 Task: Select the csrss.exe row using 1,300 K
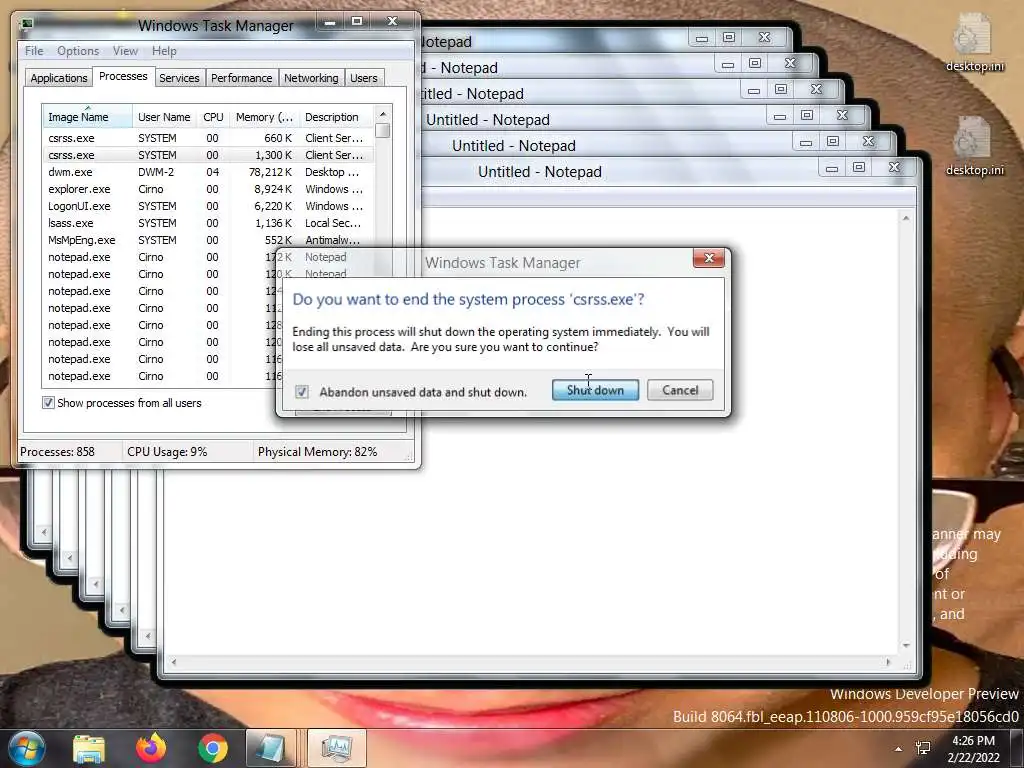(208, 155)
